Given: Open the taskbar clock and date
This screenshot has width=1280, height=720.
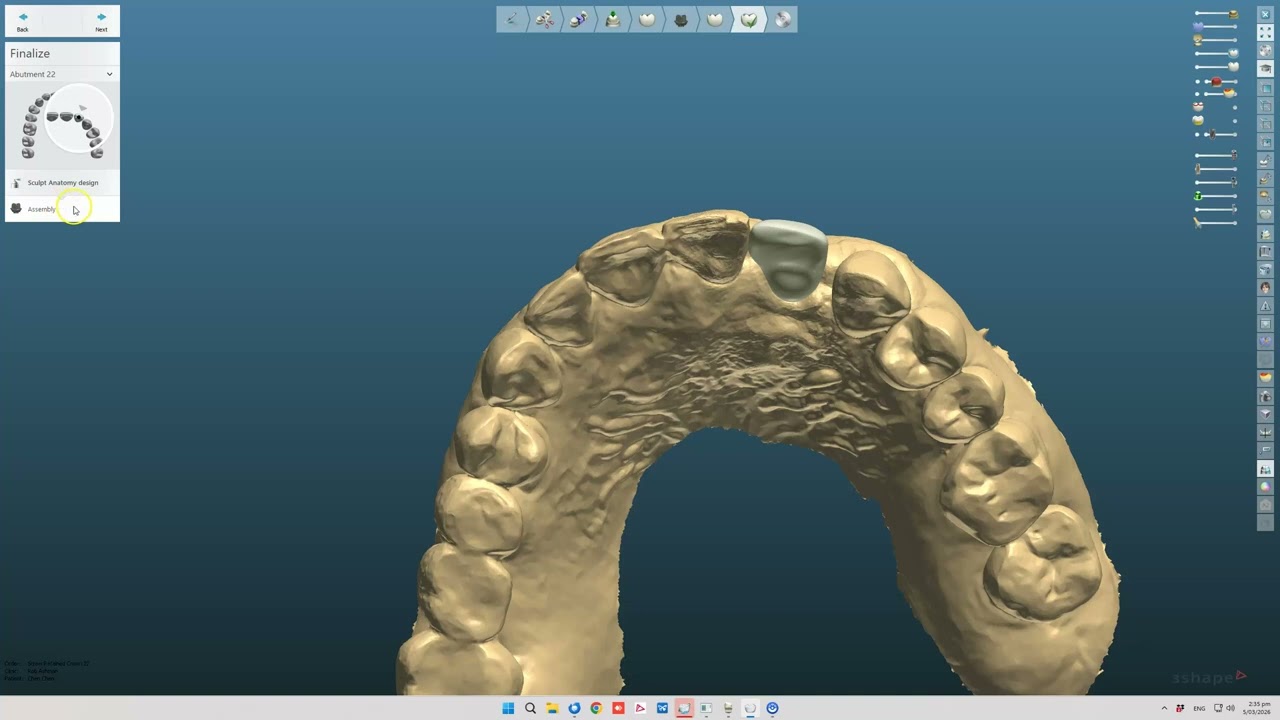Looking at the screenshot, I should 1257,708.
